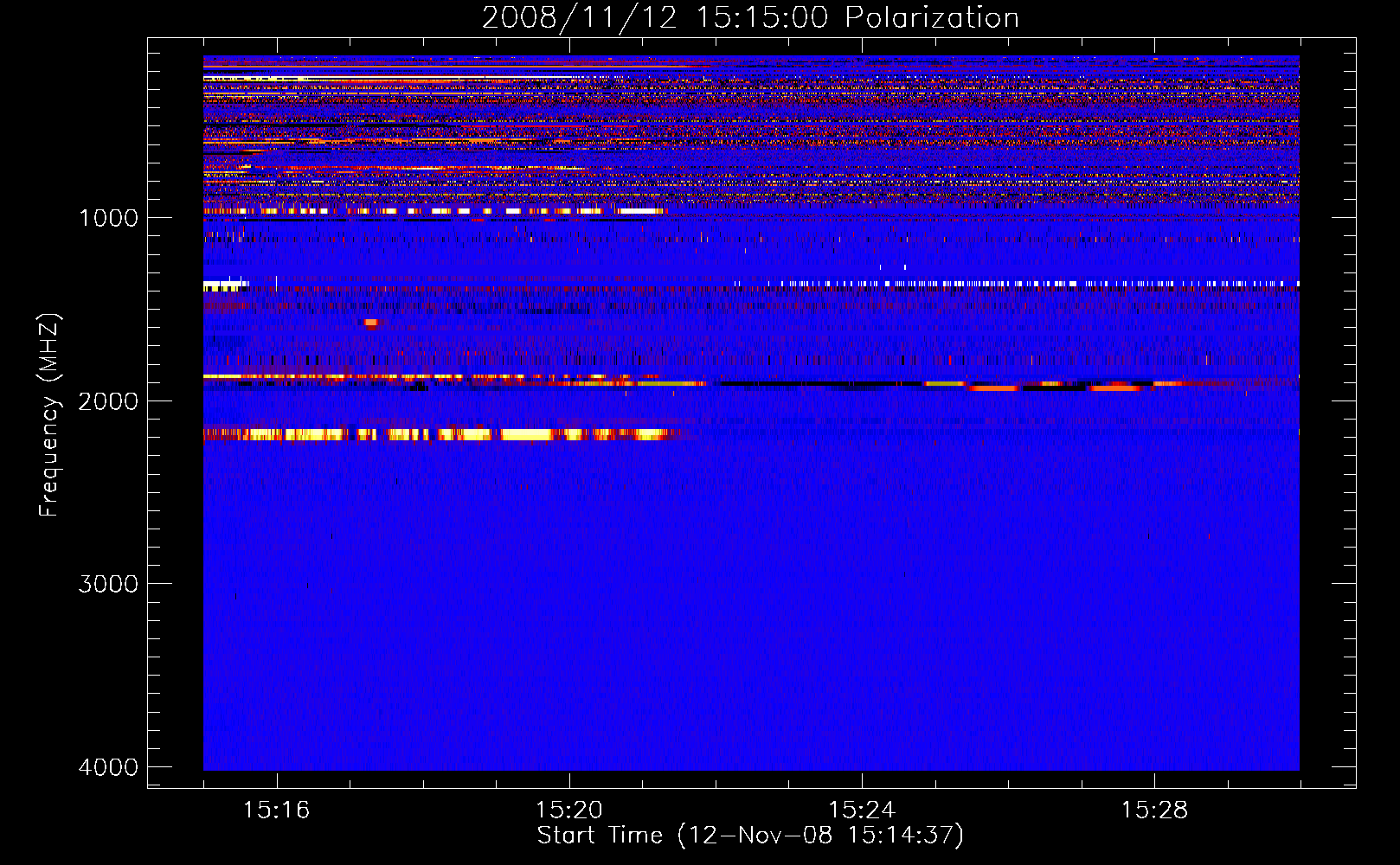Click the plot title "2008/11/12 15:15:00 Polarization"

[750, 17]
